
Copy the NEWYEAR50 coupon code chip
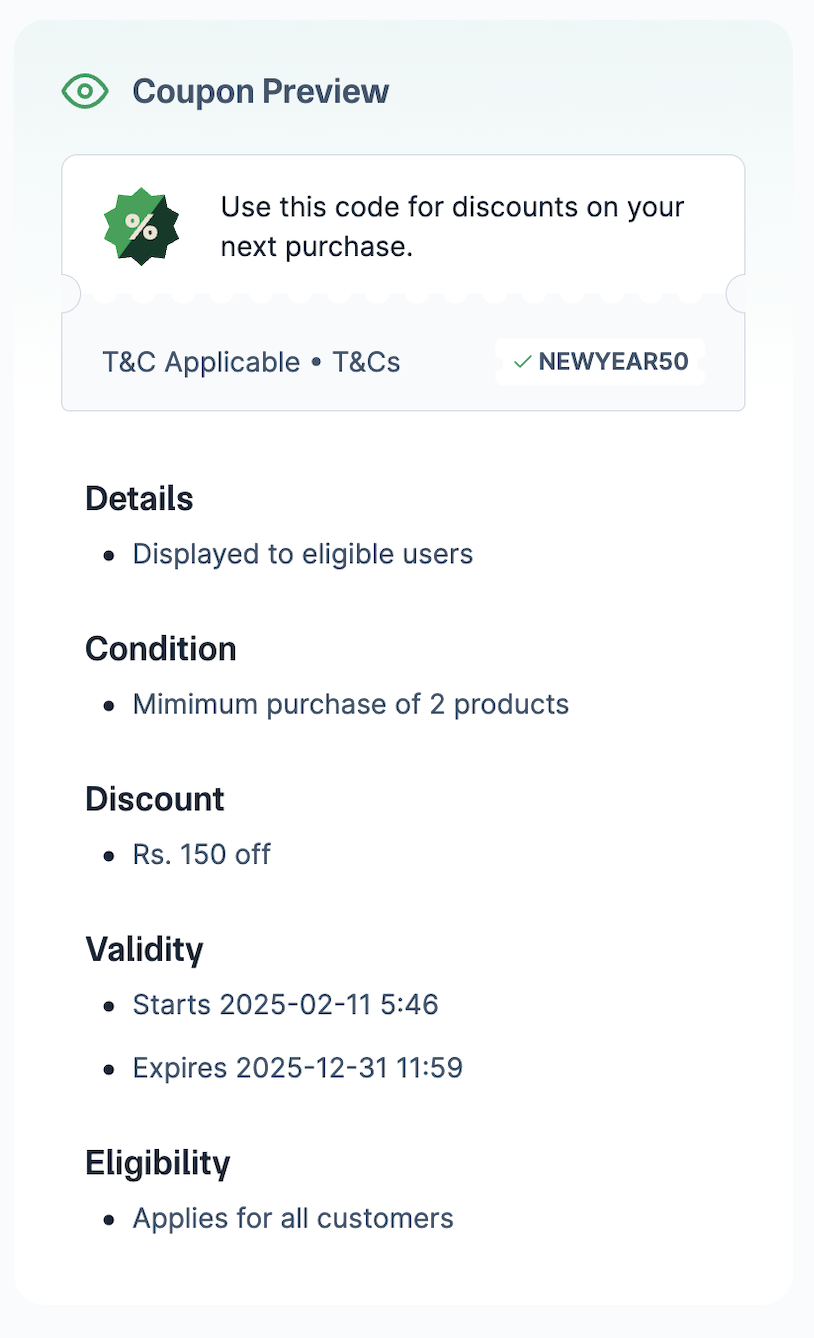601,362
